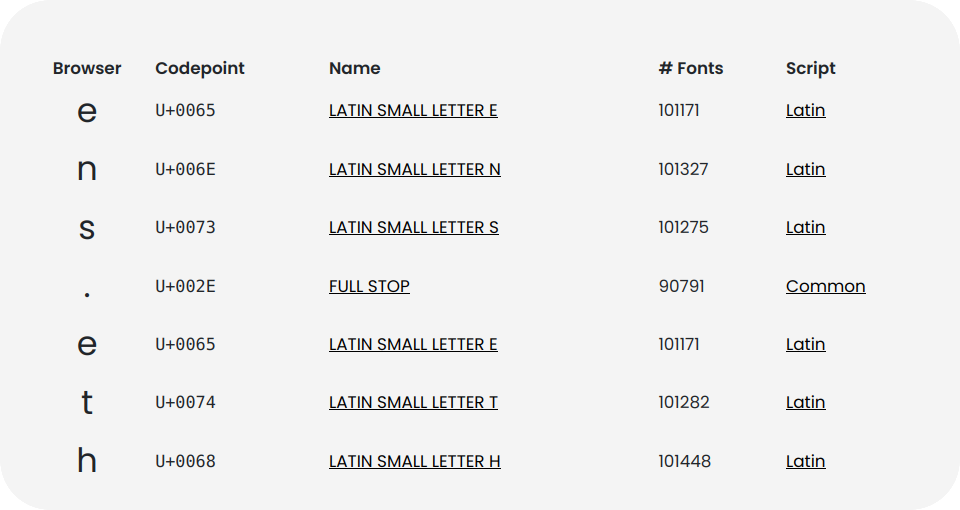
Task: Select Latin script link in U+0068 row
Action: click(x=805, y=461)
